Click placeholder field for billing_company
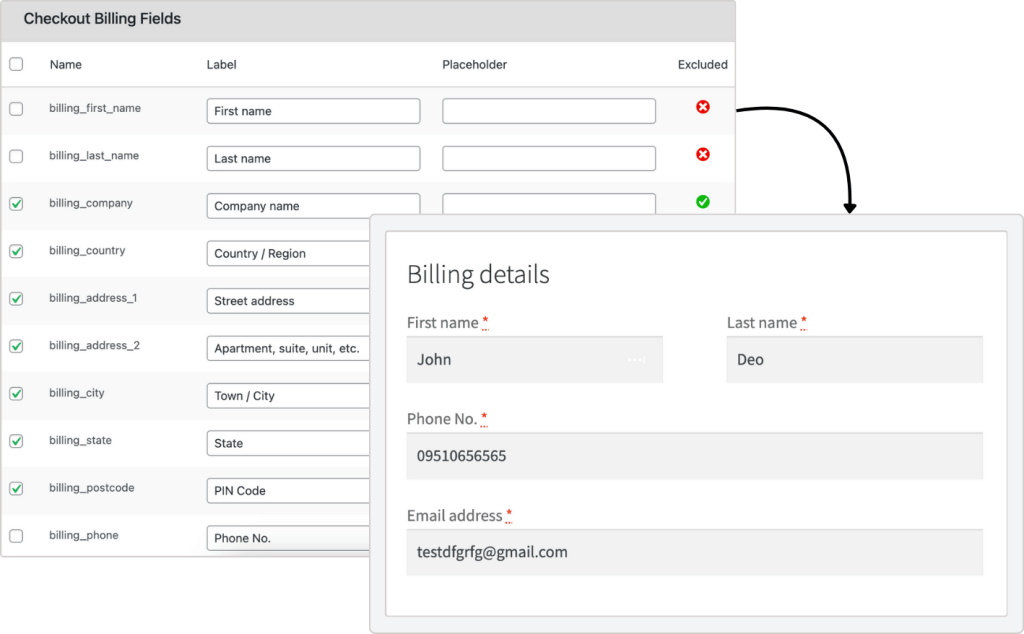This screenshot has height=634, width=1024. (x=549, y=204)
